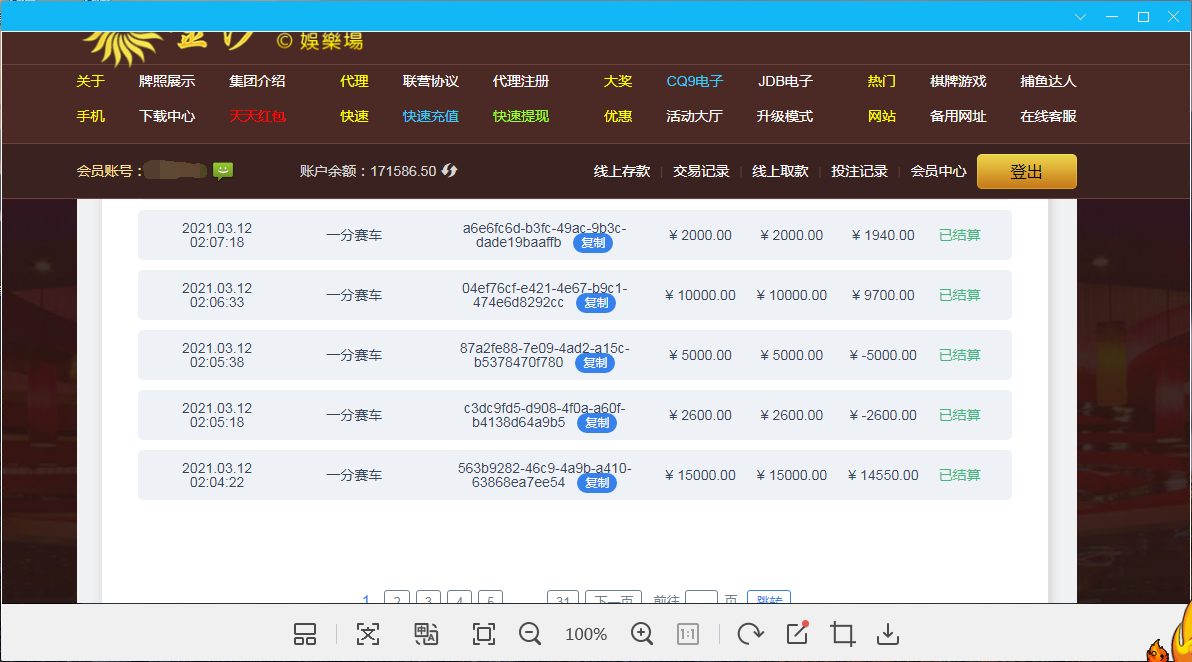Viewport: 1192px width, 662px height.
Task: Click the green message icon near 会员账号
Action: pos(223,171)
